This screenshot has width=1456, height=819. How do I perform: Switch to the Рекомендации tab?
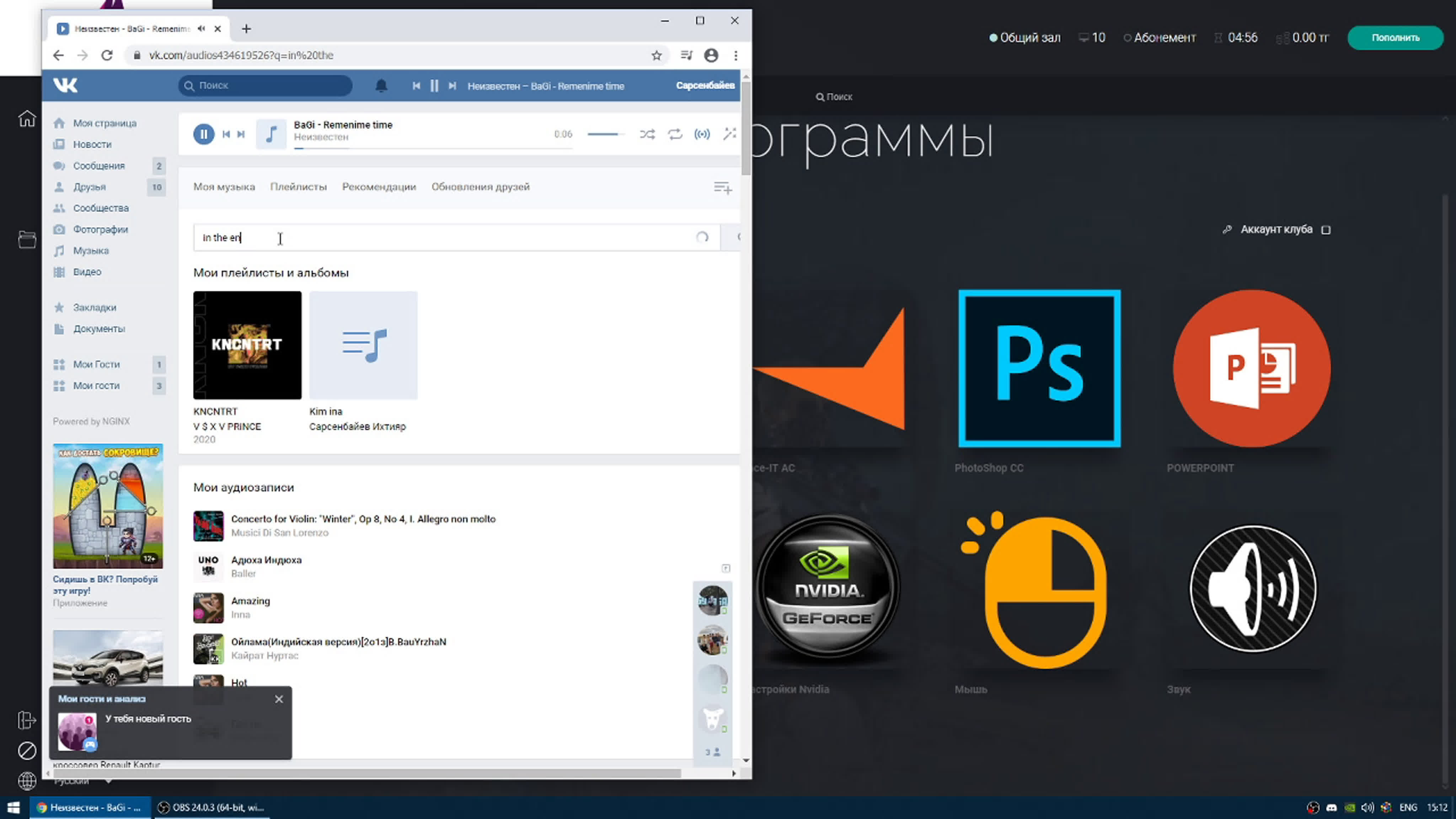point(379,187)
